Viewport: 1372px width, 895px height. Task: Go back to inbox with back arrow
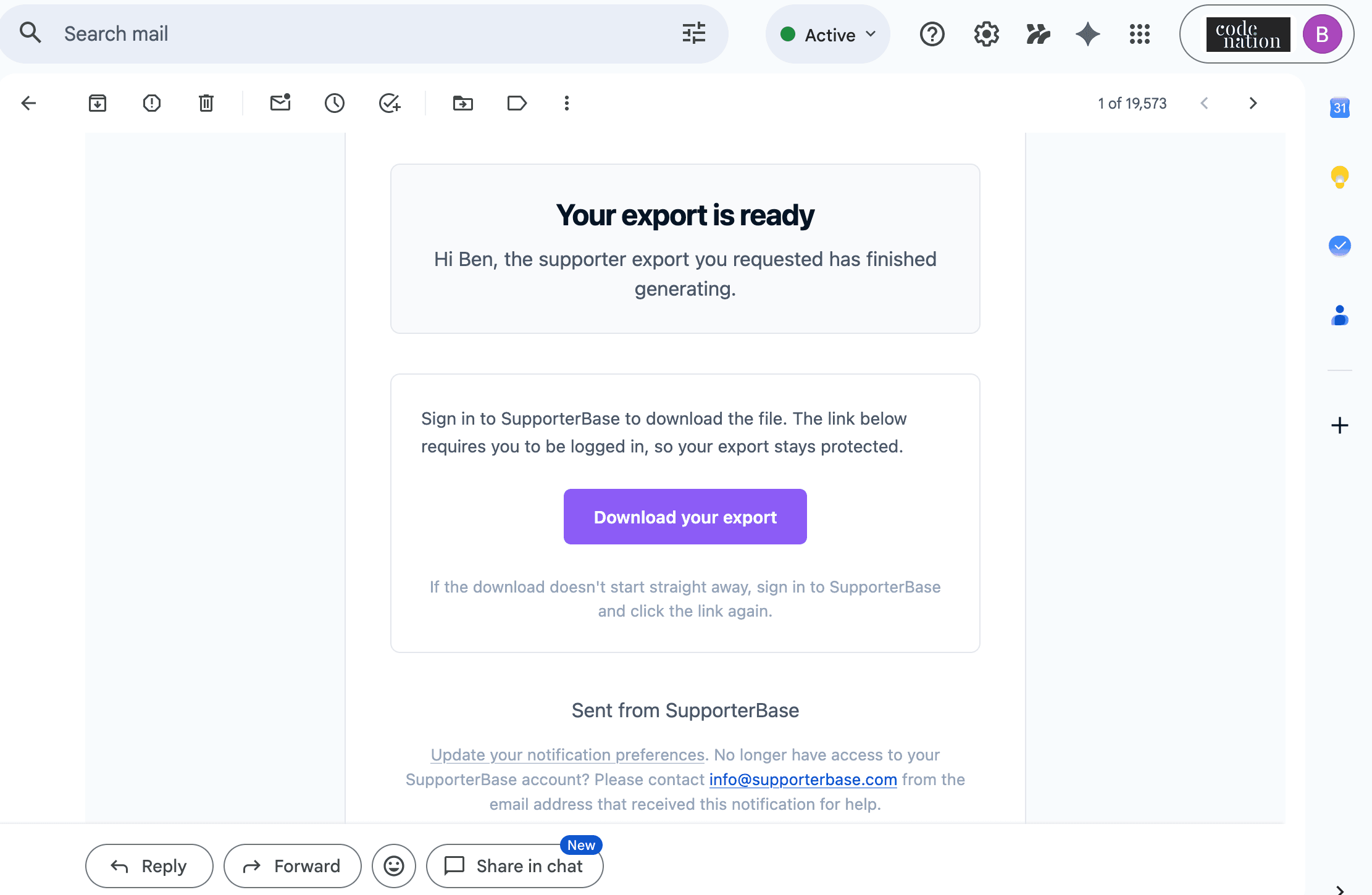point(29,103)
